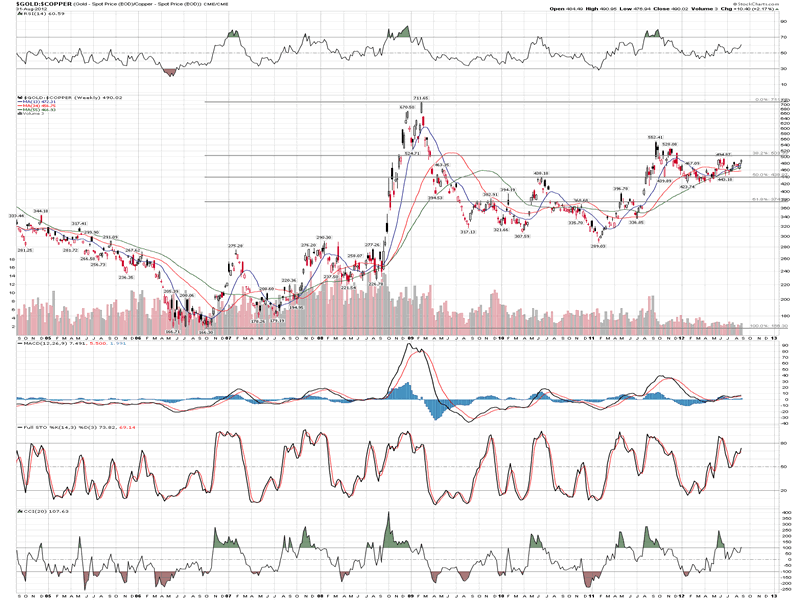Viewport: 800px width, 600px height.
Task: Click the High value in header
Action: (606, 9)
